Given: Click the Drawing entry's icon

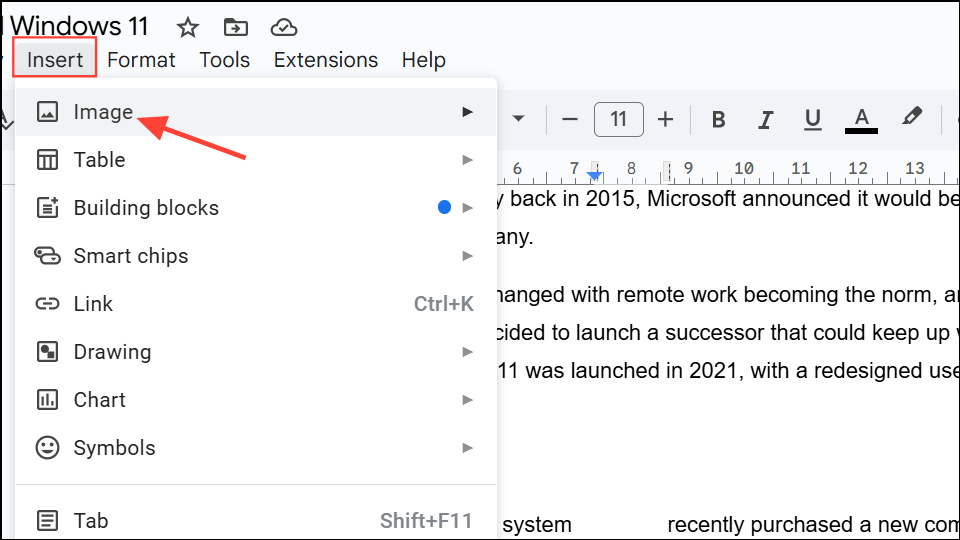Looking at the screenshot, I should pos(47,351).
